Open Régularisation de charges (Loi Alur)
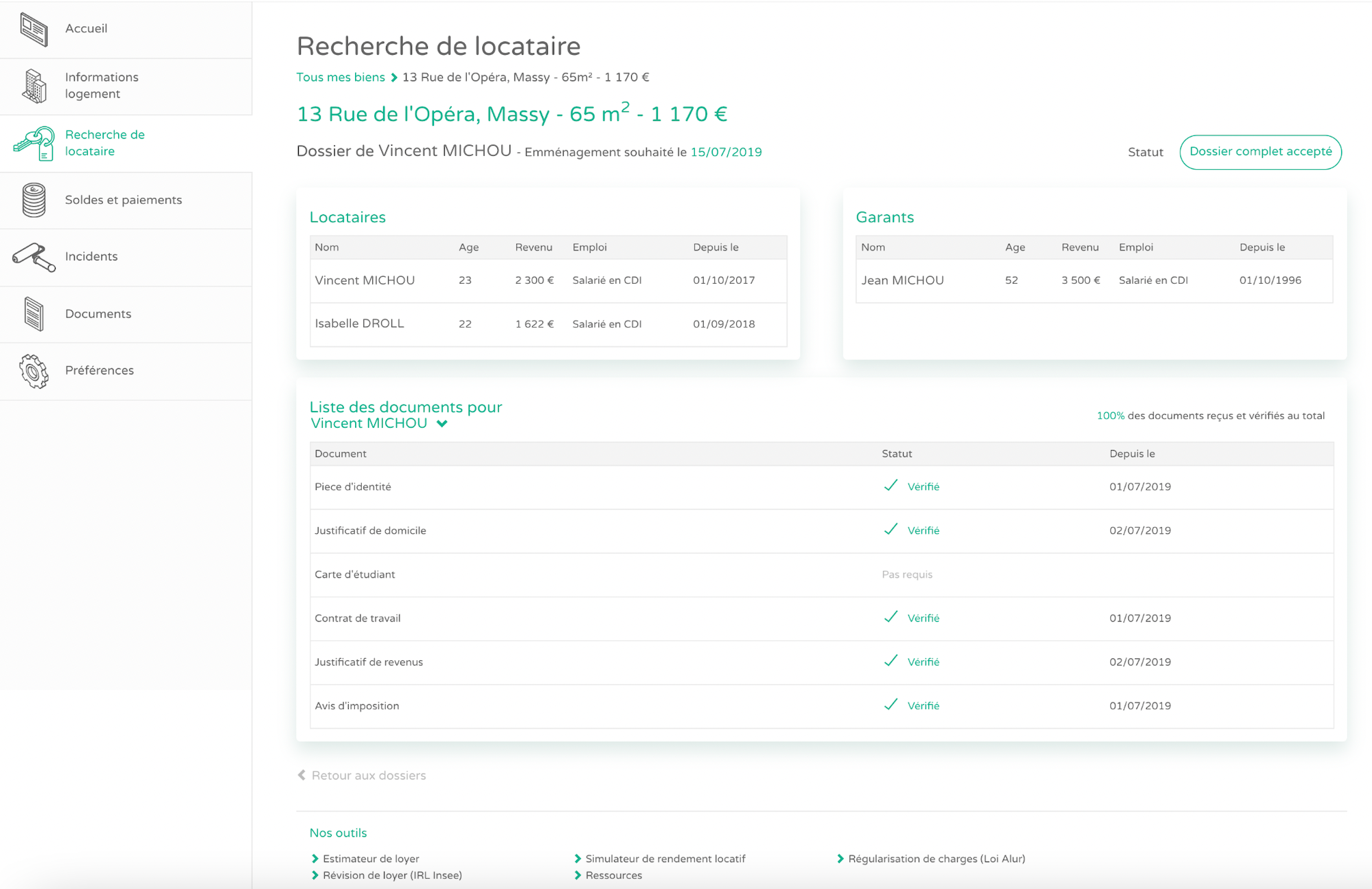The height and width of the screenshot is (889, 1372). (x=937, y=859)
